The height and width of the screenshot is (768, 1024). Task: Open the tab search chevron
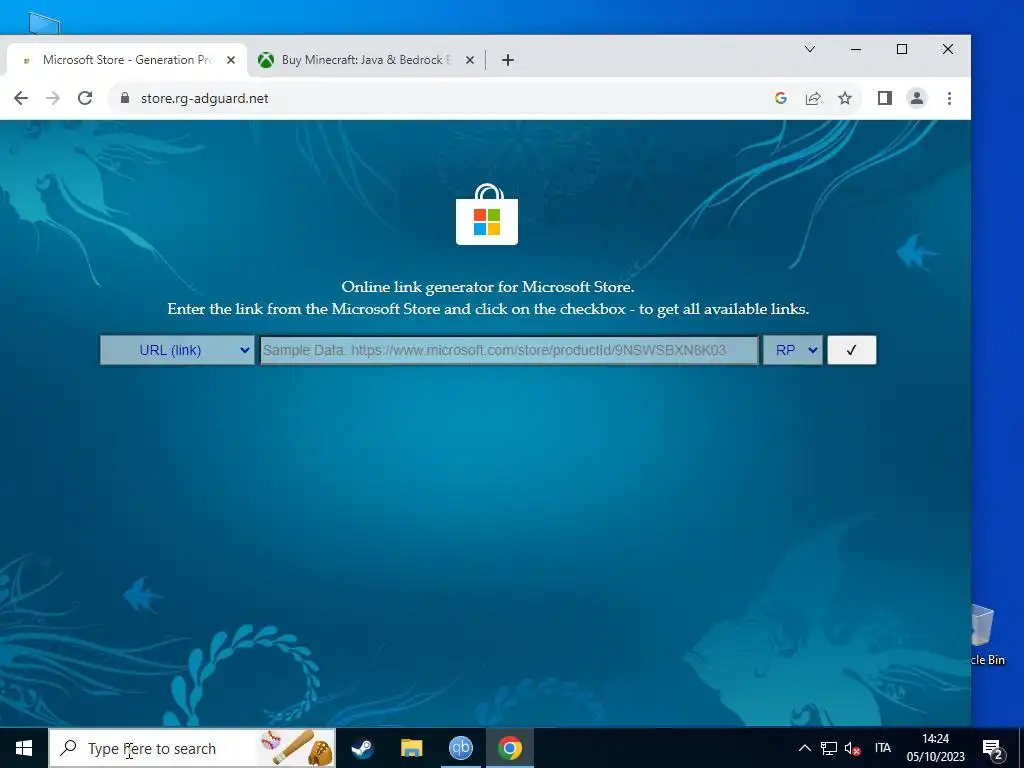810,49
